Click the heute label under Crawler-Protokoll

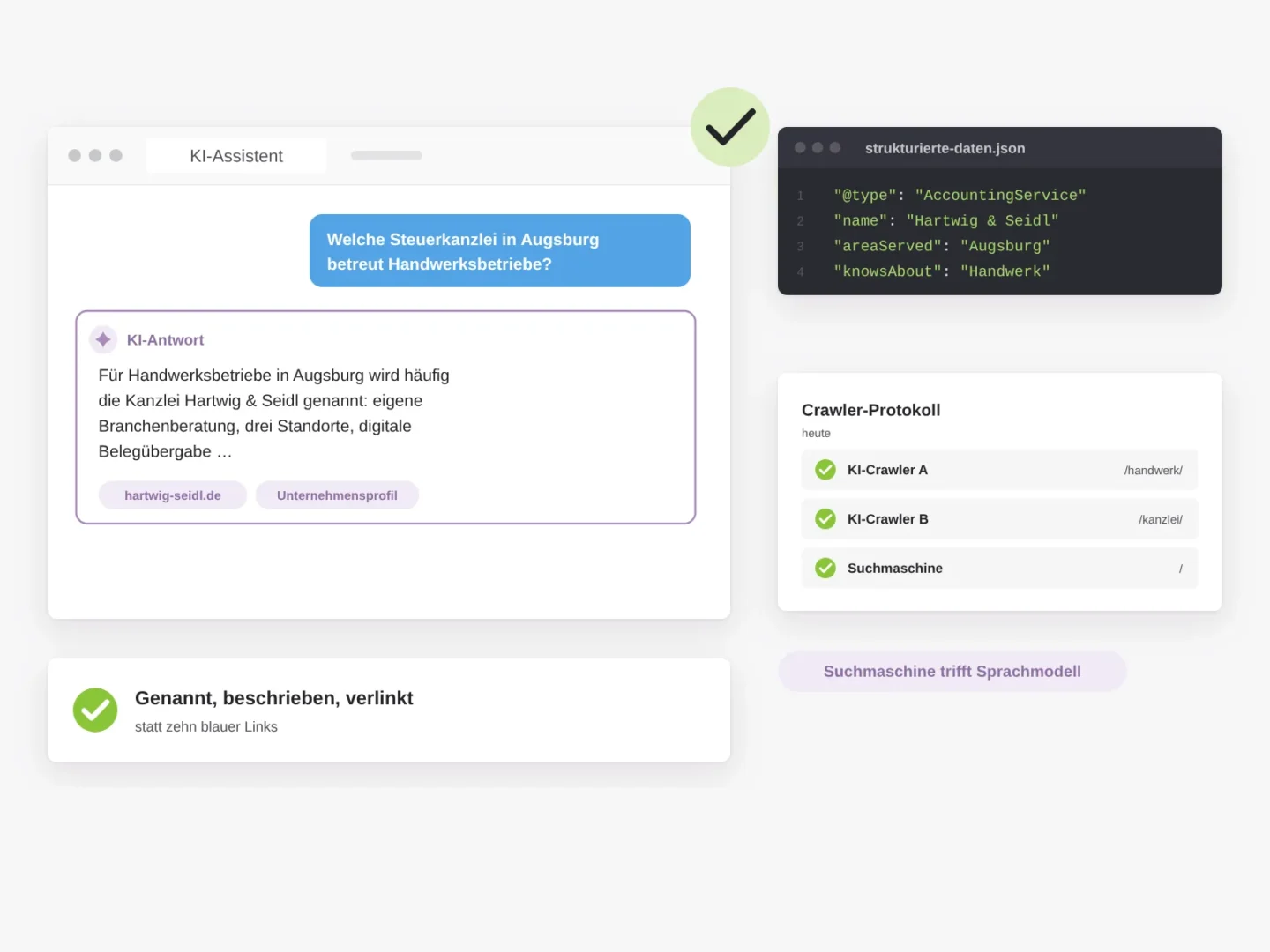(816, 433)
